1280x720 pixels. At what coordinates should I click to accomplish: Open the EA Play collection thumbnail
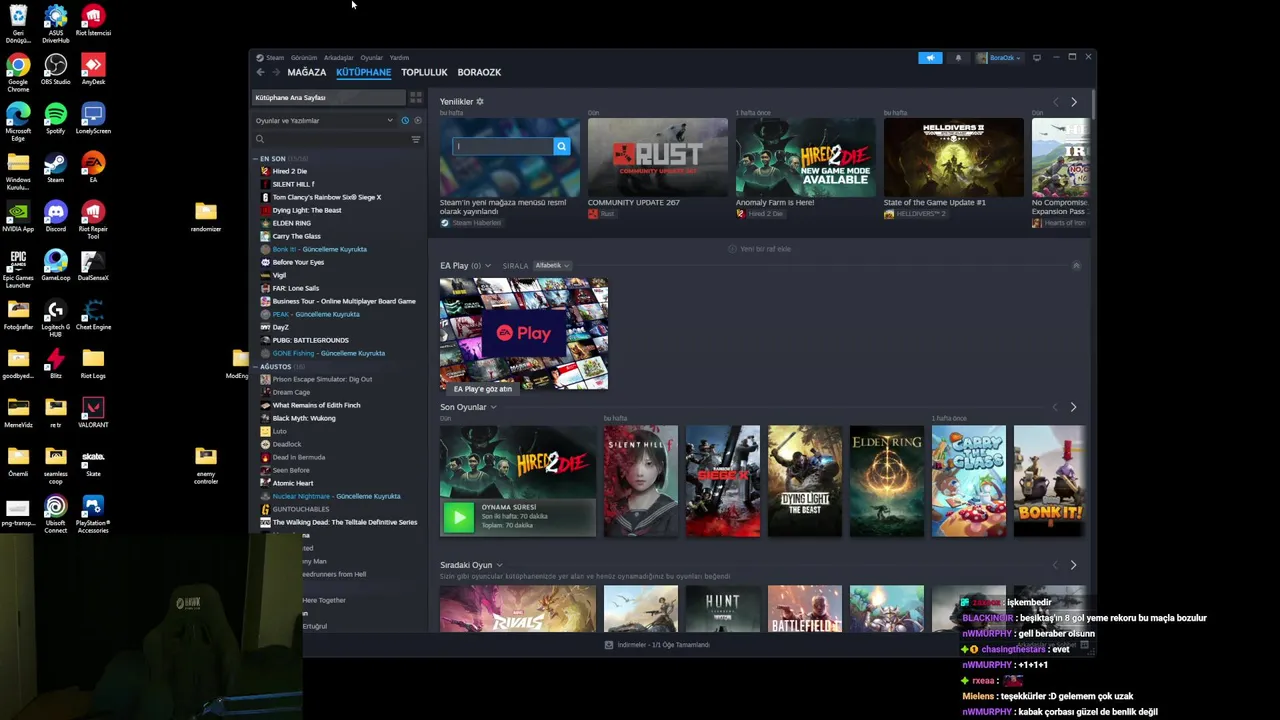(524, 334)
